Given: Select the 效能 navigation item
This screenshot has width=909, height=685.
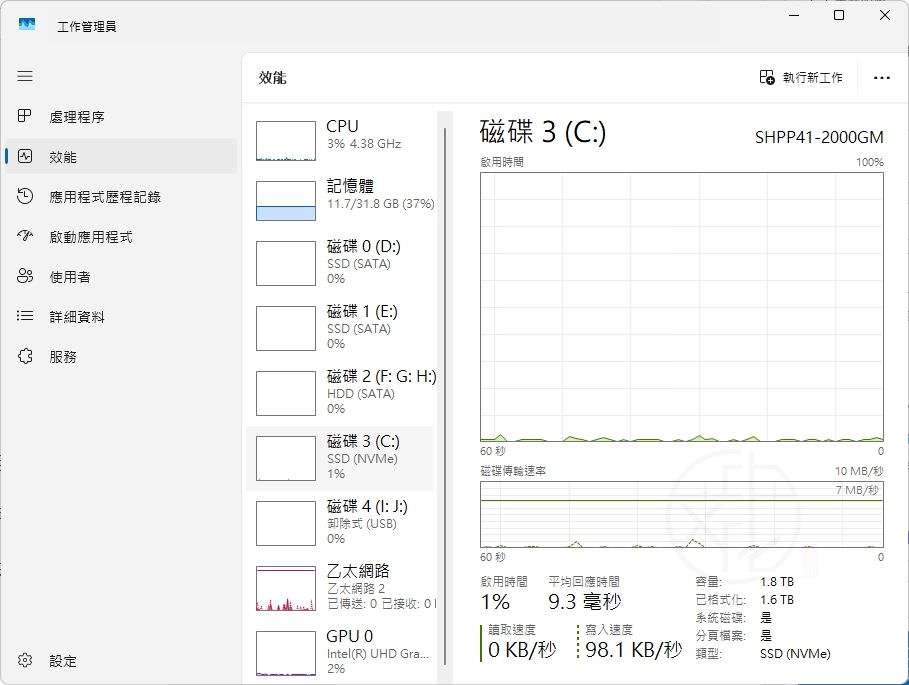Looking at the screenshot, I should pyautogui.click(x=121, y=156).
